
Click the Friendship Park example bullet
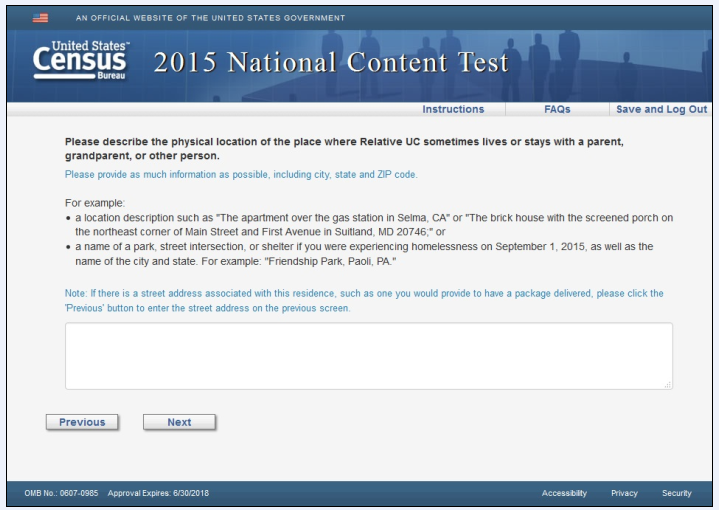tap(364, 253)
